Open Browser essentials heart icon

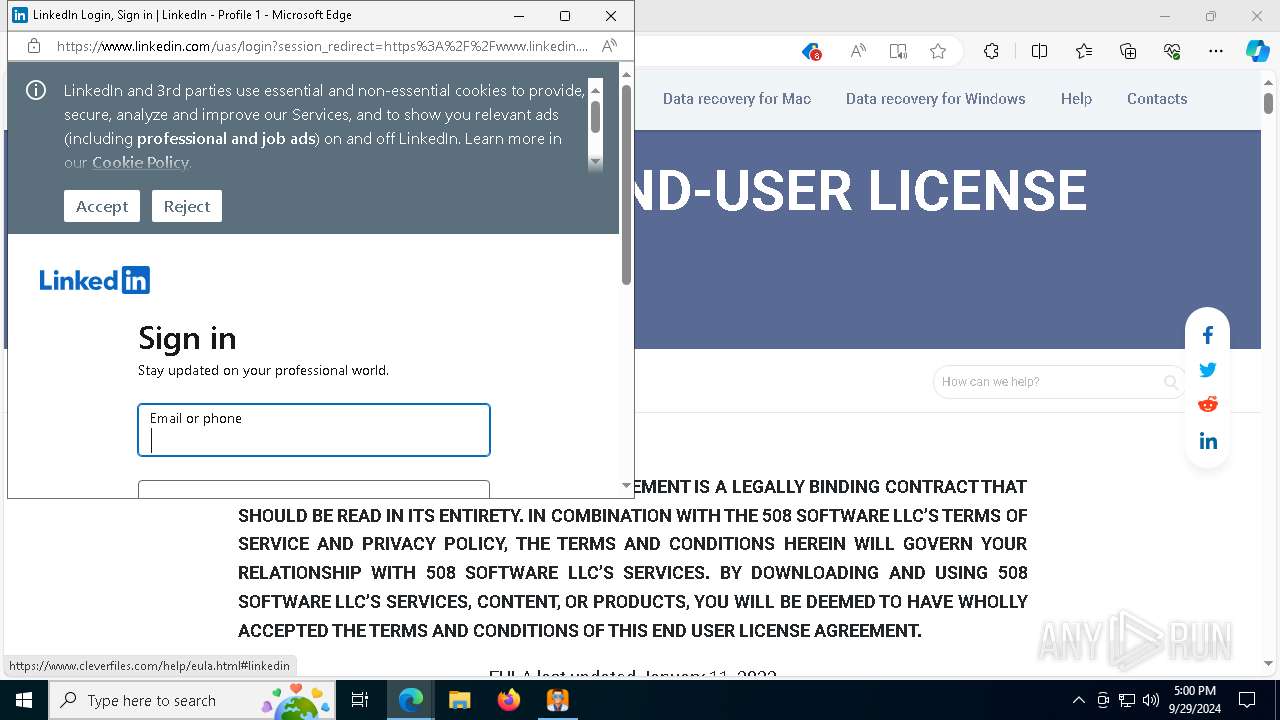pyautogui.click(x=1172, y=52)
